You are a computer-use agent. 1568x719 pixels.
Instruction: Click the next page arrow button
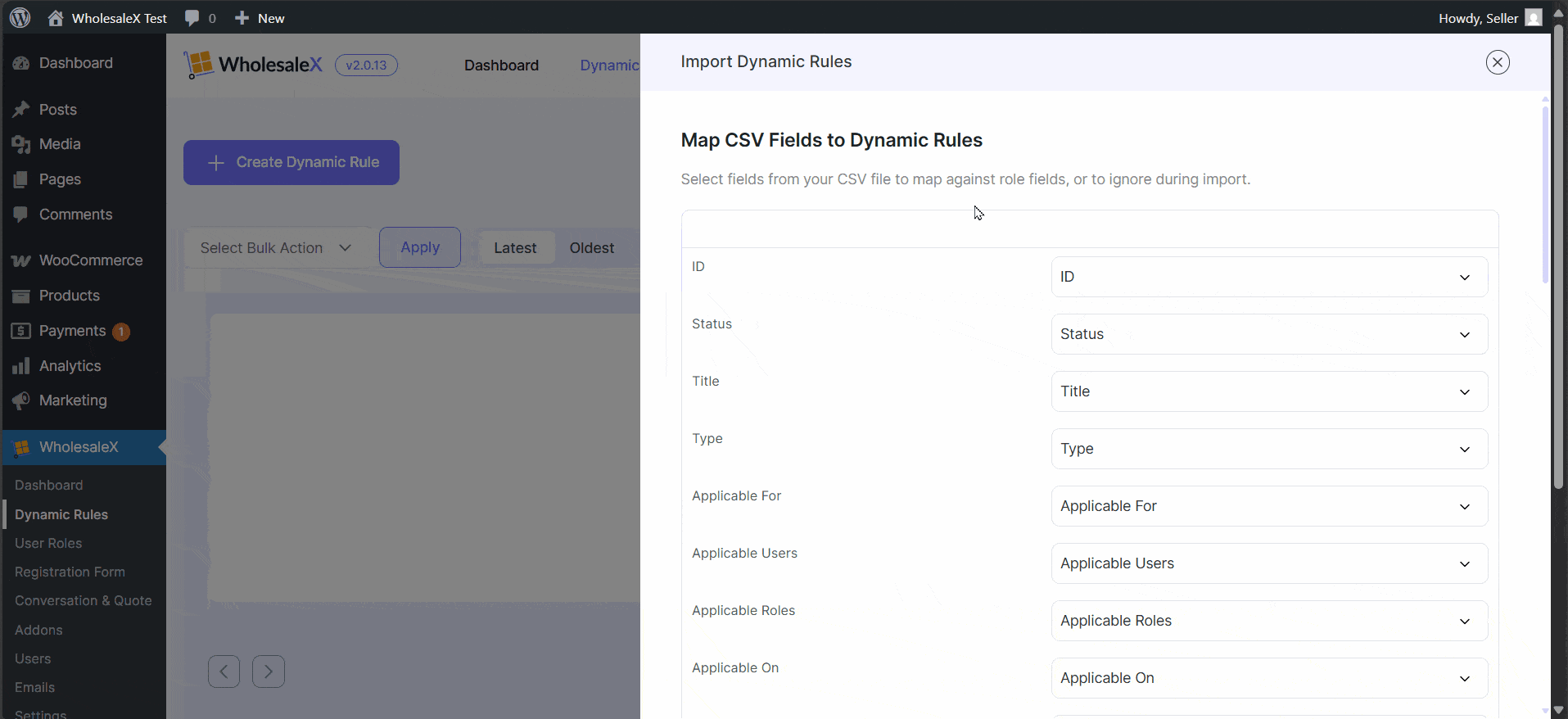pos(269,672)
